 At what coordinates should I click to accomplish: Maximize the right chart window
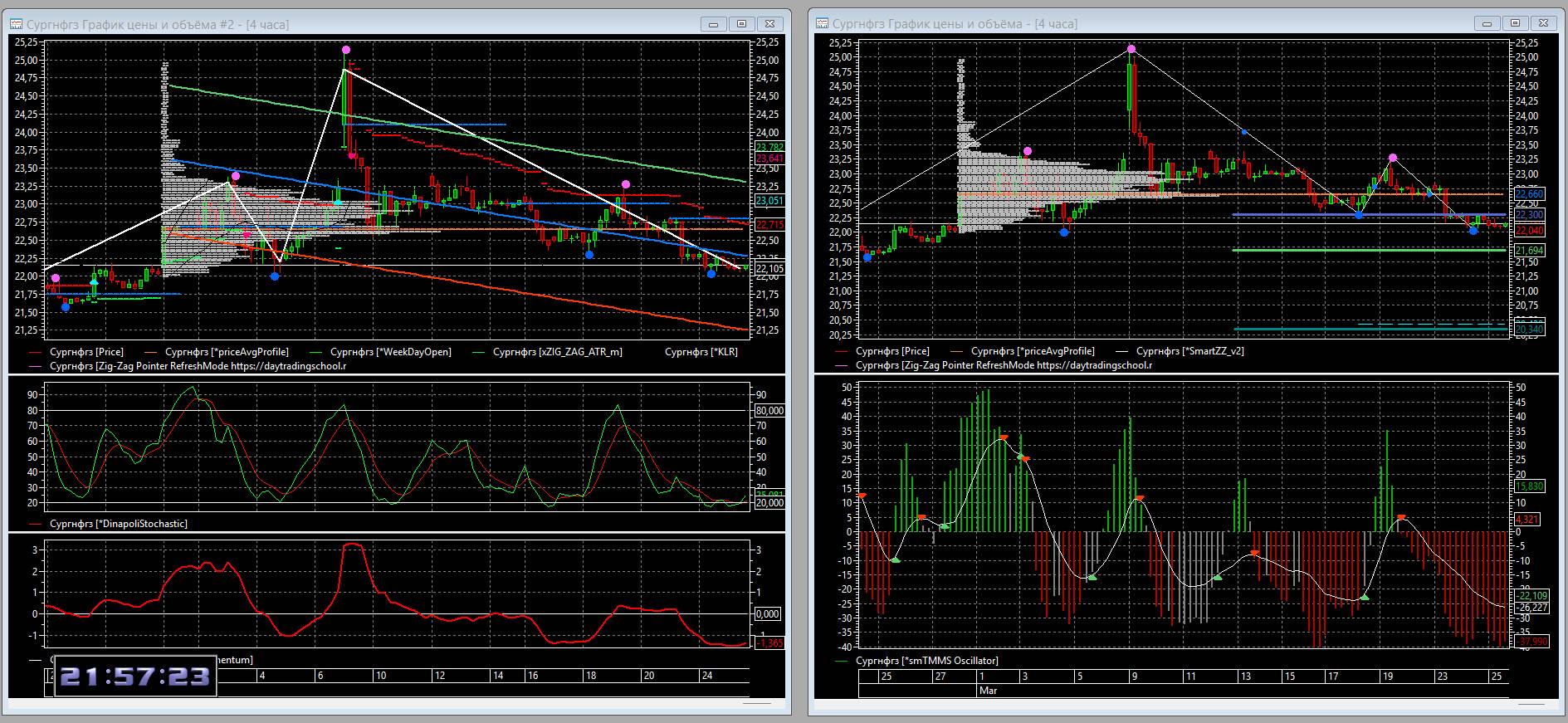coord(1515,23)
